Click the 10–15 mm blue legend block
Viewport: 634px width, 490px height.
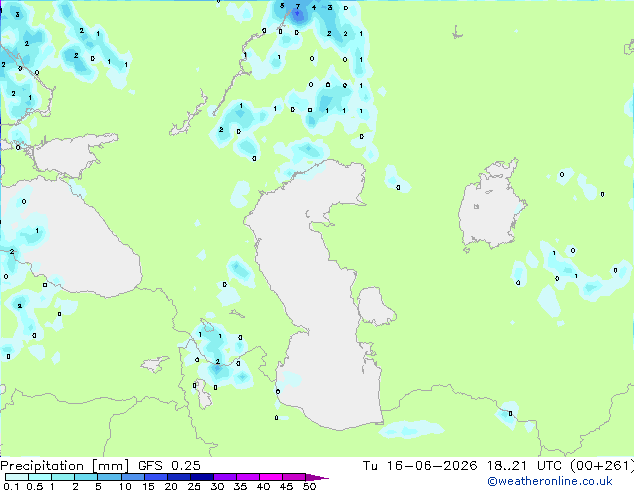point(133,477)
